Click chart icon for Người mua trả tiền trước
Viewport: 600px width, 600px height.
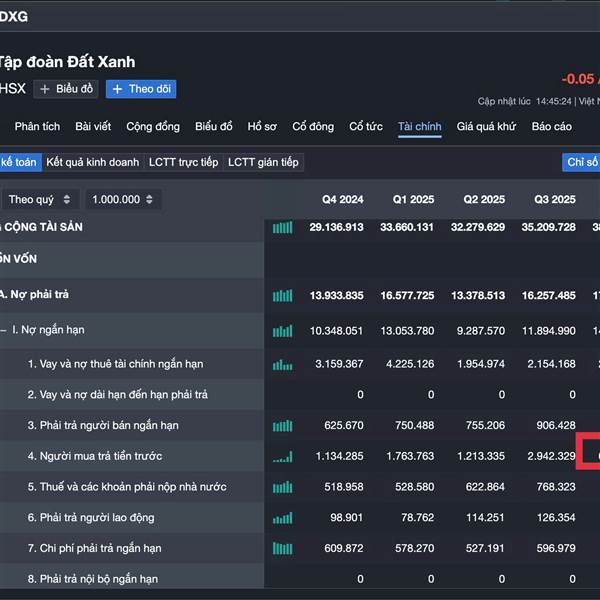283,457
